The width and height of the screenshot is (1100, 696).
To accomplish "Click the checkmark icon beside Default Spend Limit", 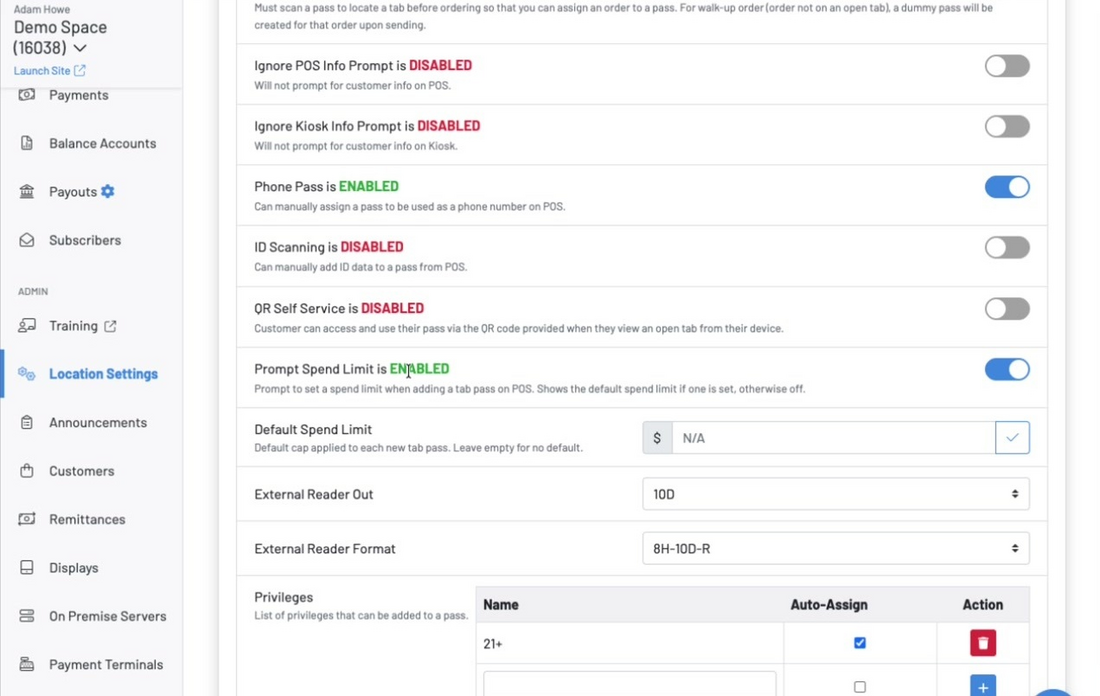I will [1012, 437].
